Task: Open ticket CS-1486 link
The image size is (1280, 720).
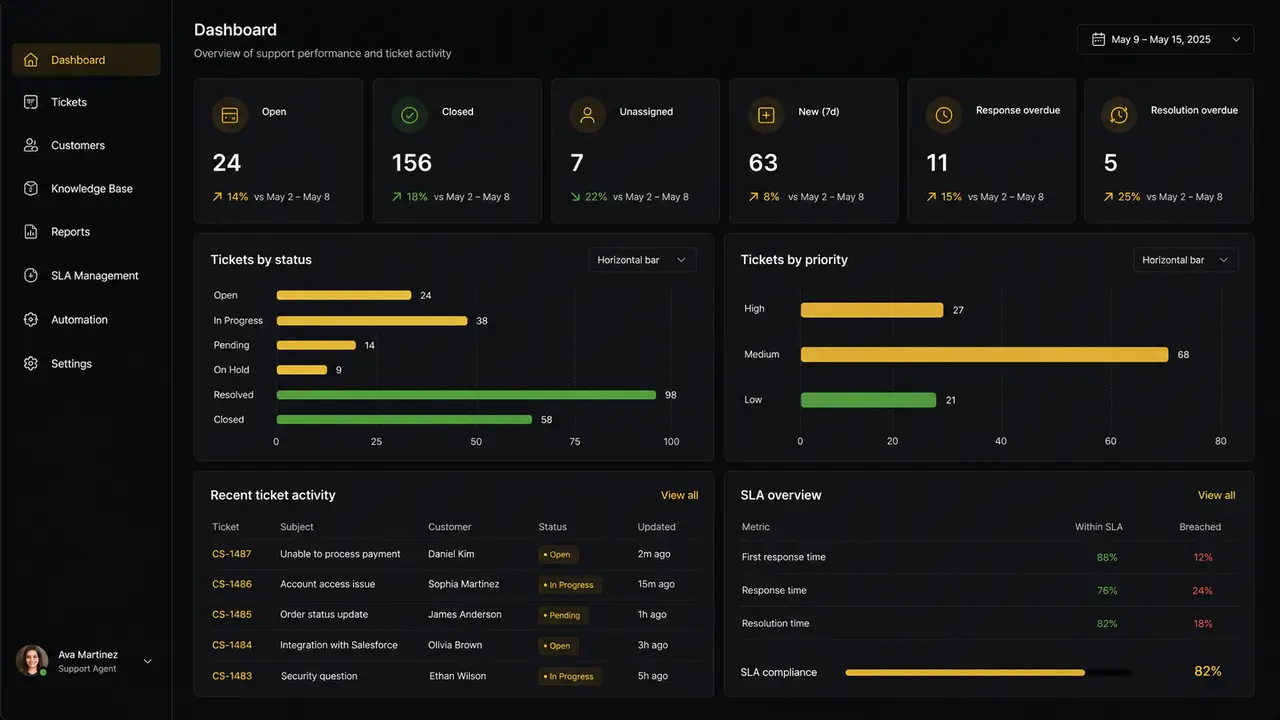Action: (x=232, y=584)
